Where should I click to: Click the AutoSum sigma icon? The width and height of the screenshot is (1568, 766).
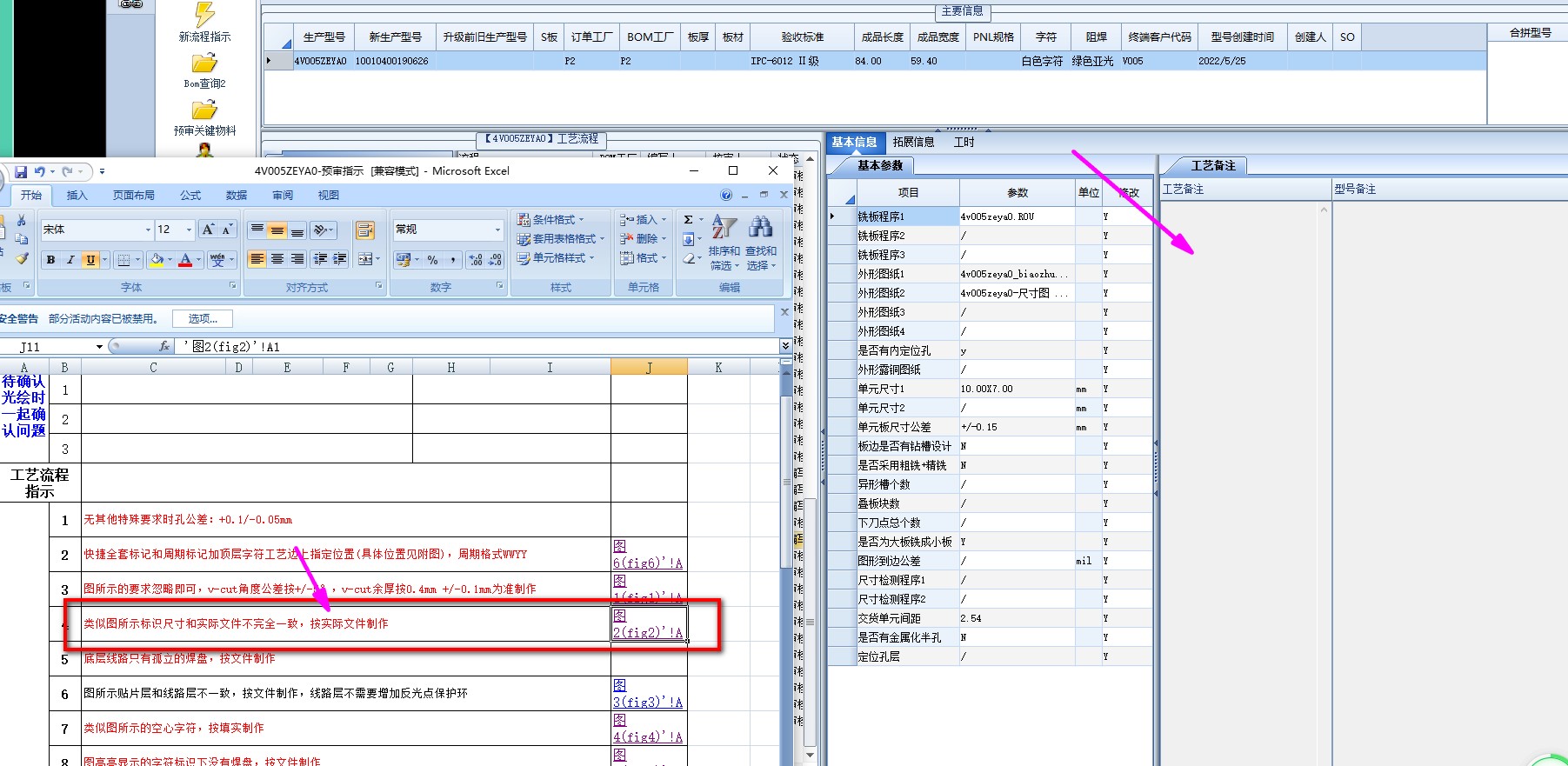(689, 220)
